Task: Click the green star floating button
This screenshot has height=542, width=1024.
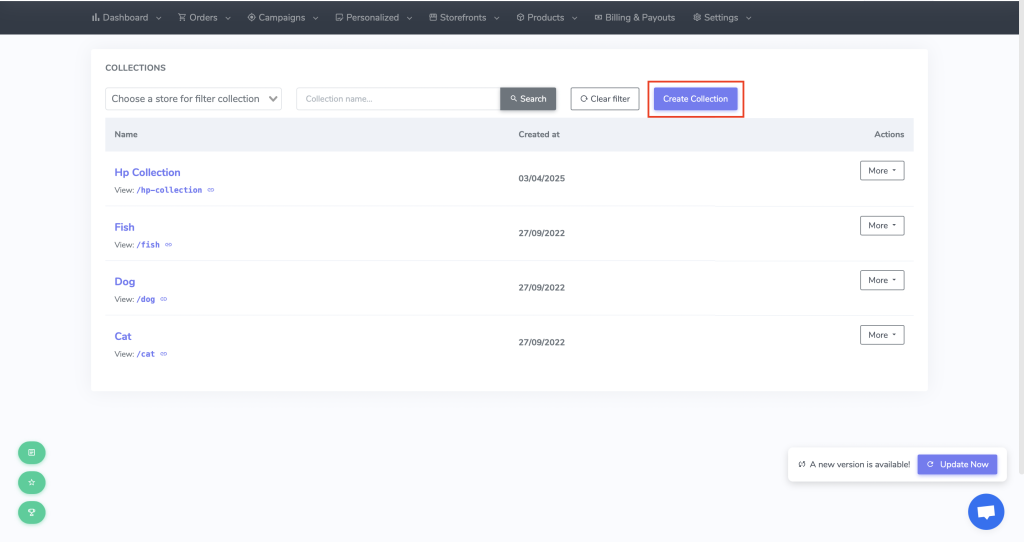Action: (32, 482)
